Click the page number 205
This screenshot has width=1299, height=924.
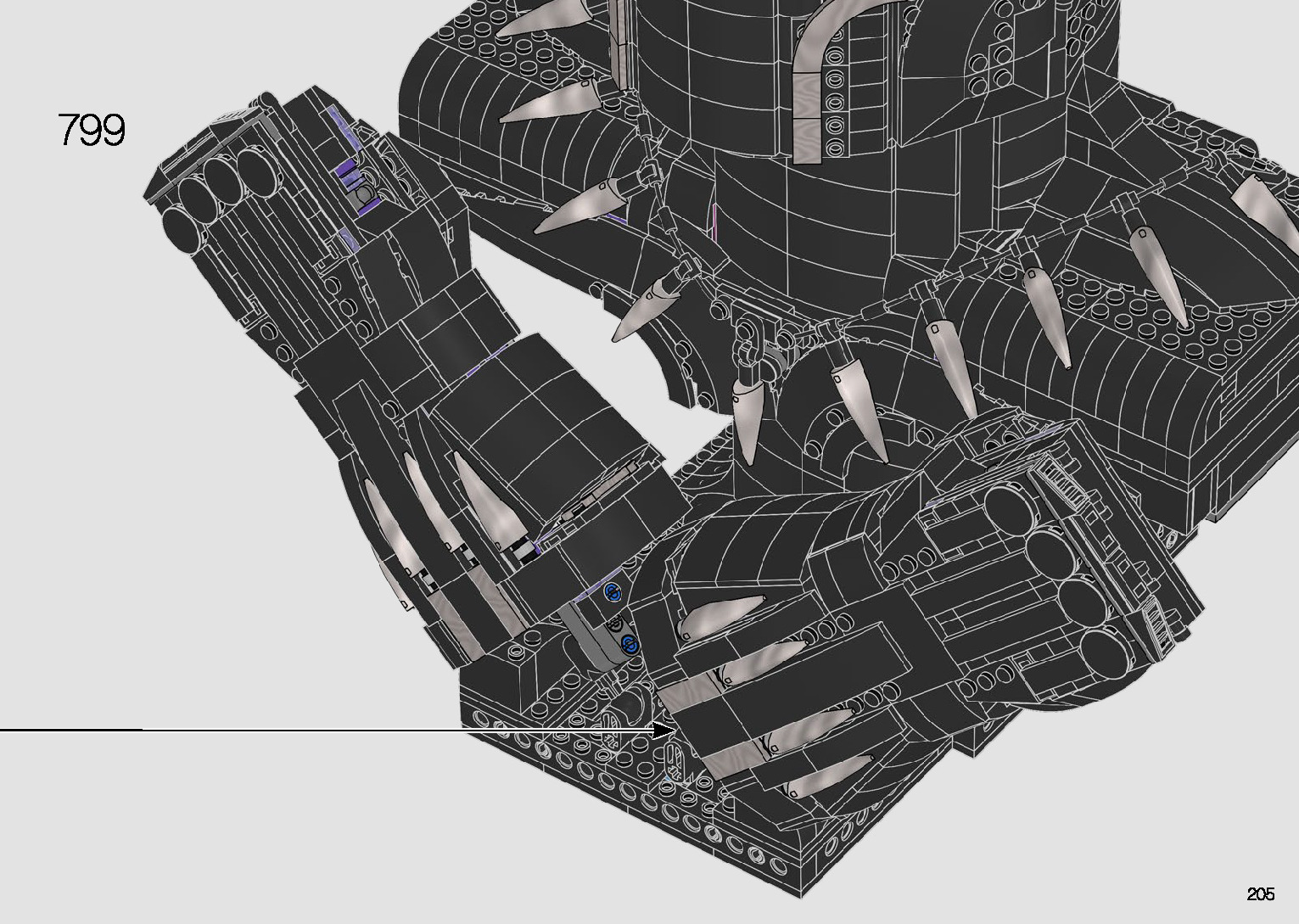(1260, 893)
